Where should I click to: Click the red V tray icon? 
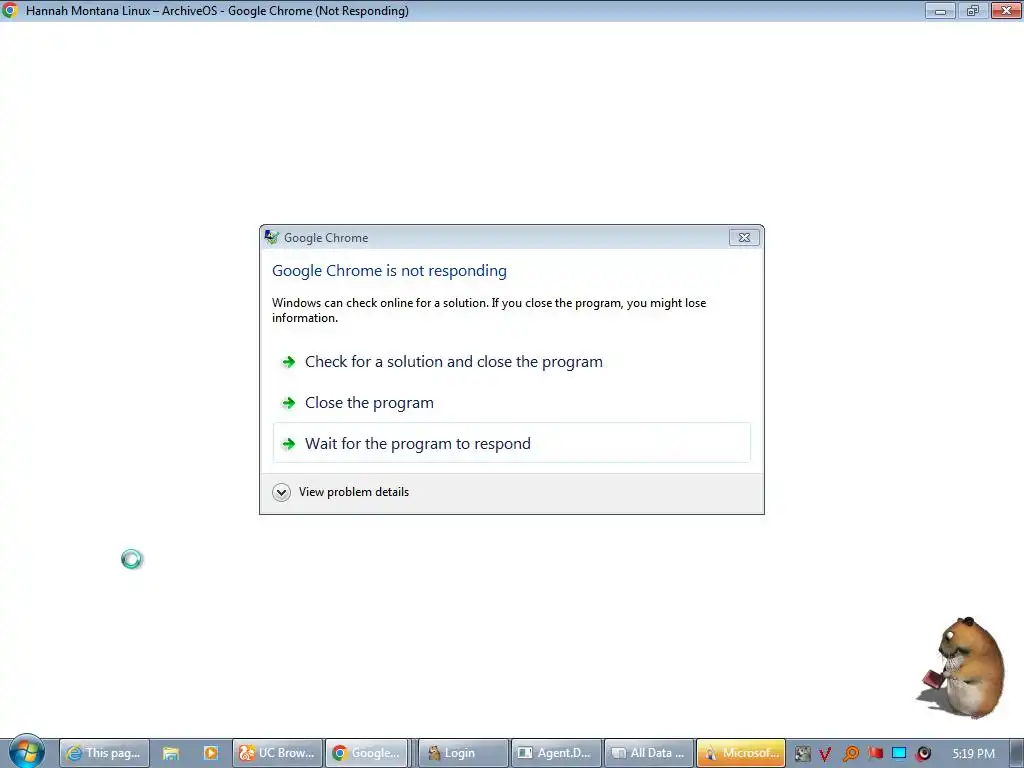(x=825, y=754)
